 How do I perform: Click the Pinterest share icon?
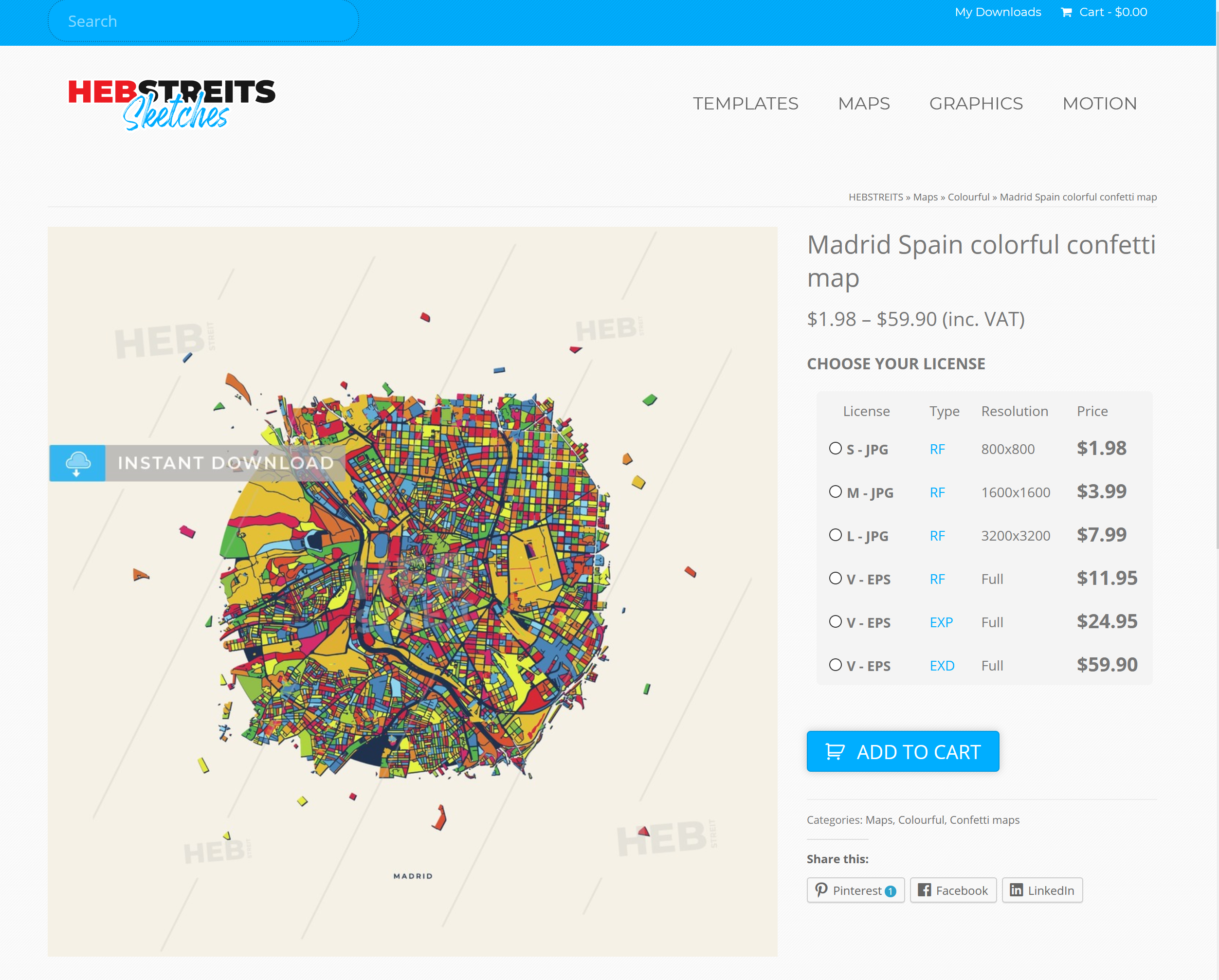[821, 890]
